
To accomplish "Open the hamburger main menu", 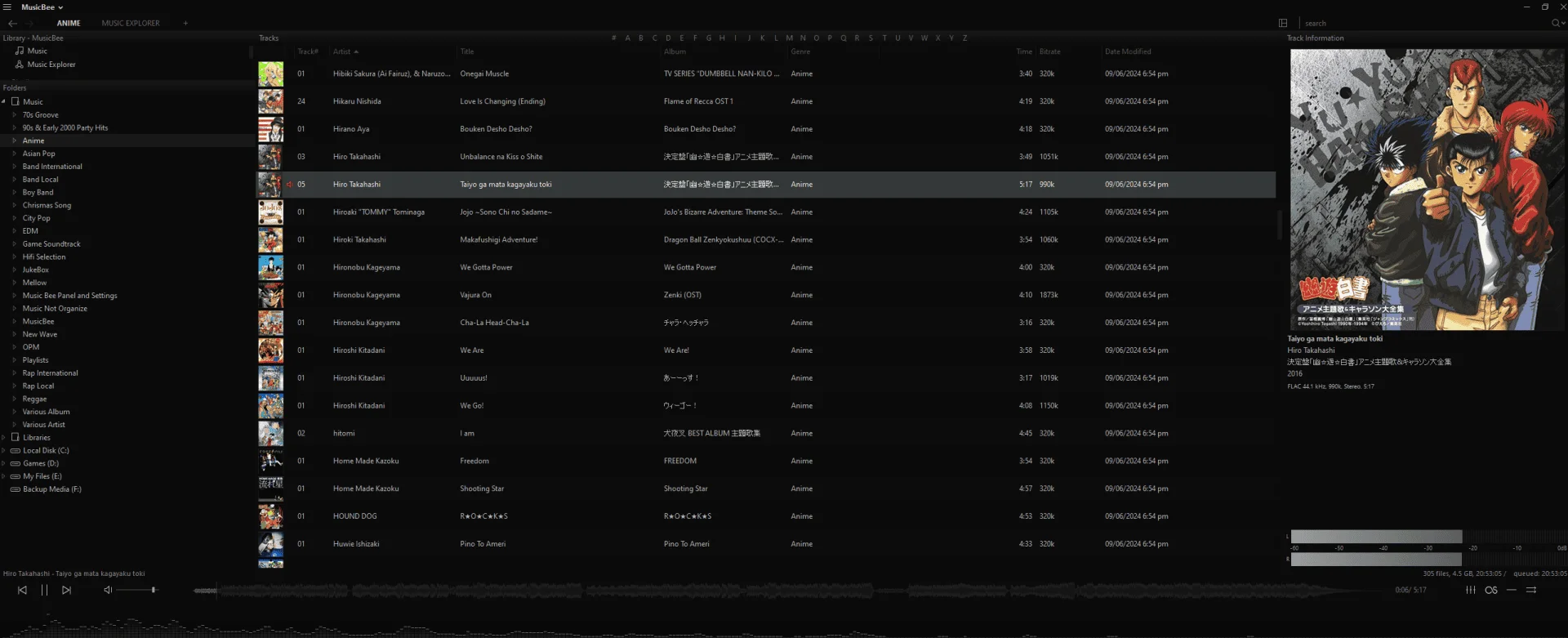I will [7, 7].
